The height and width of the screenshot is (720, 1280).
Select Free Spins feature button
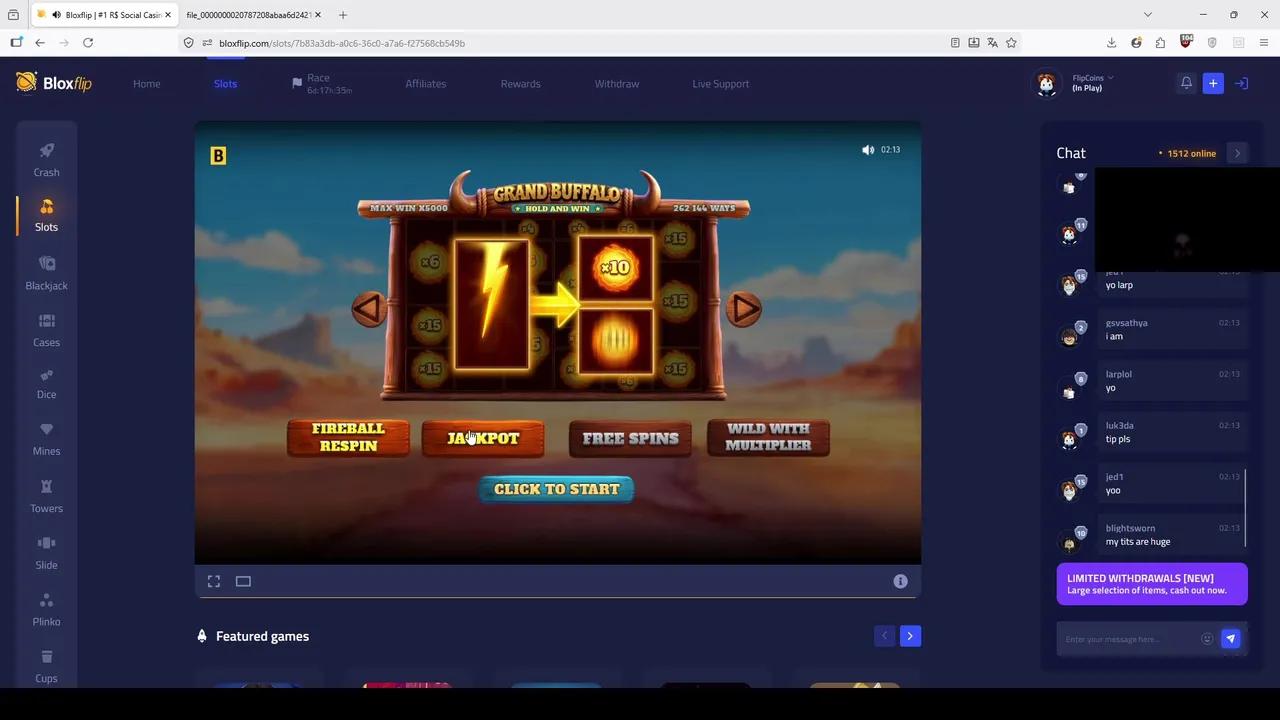coord(630,438)
